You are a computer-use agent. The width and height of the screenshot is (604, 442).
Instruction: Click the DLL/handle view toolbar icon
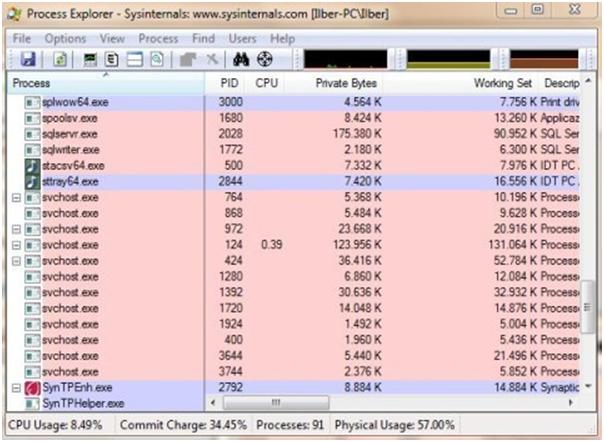point(157,59)
